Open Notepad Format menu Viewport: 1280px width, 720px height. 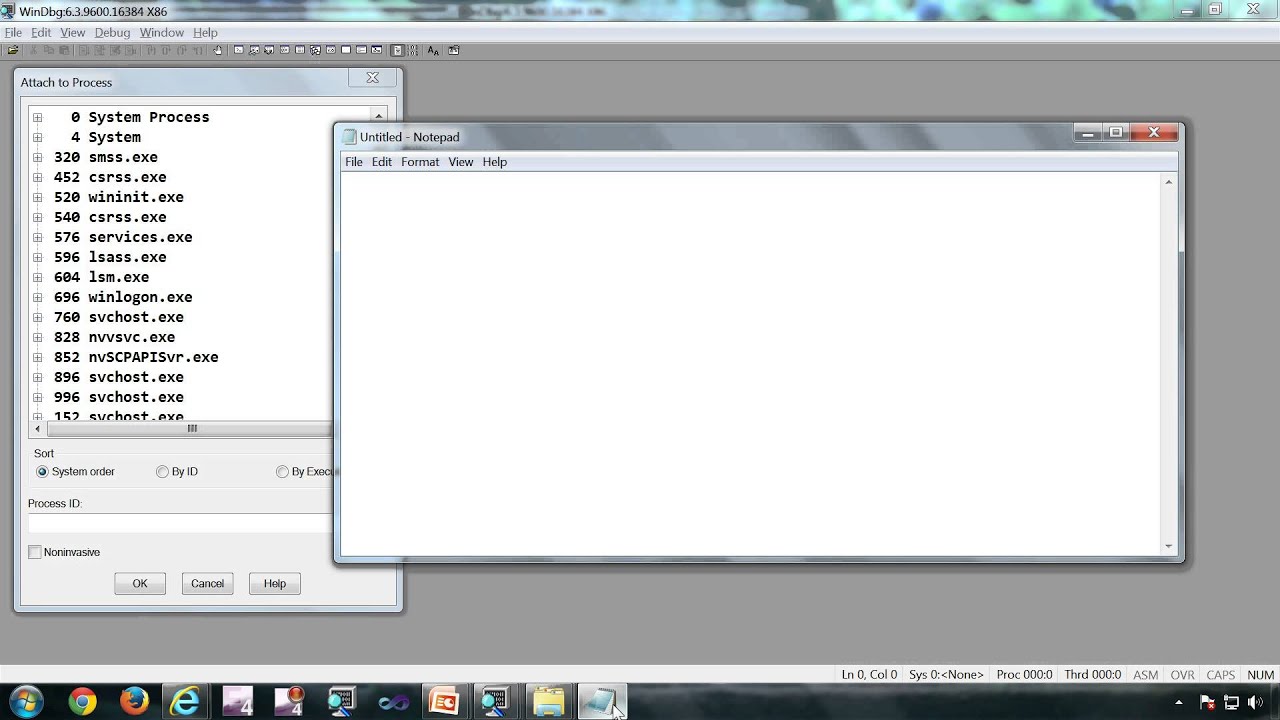(420, 162)
